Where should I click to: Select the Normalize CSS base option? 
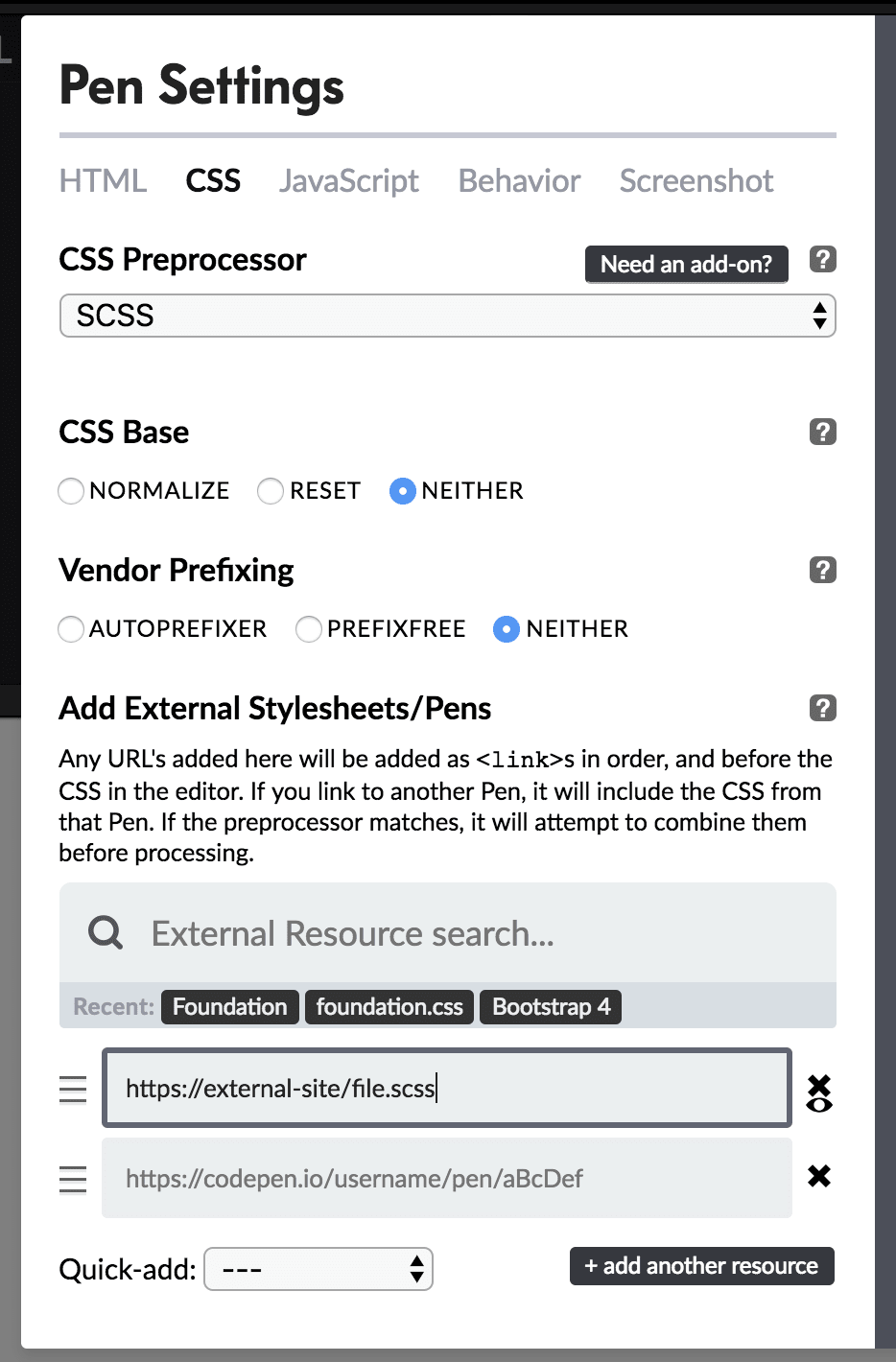click(71, 491)
